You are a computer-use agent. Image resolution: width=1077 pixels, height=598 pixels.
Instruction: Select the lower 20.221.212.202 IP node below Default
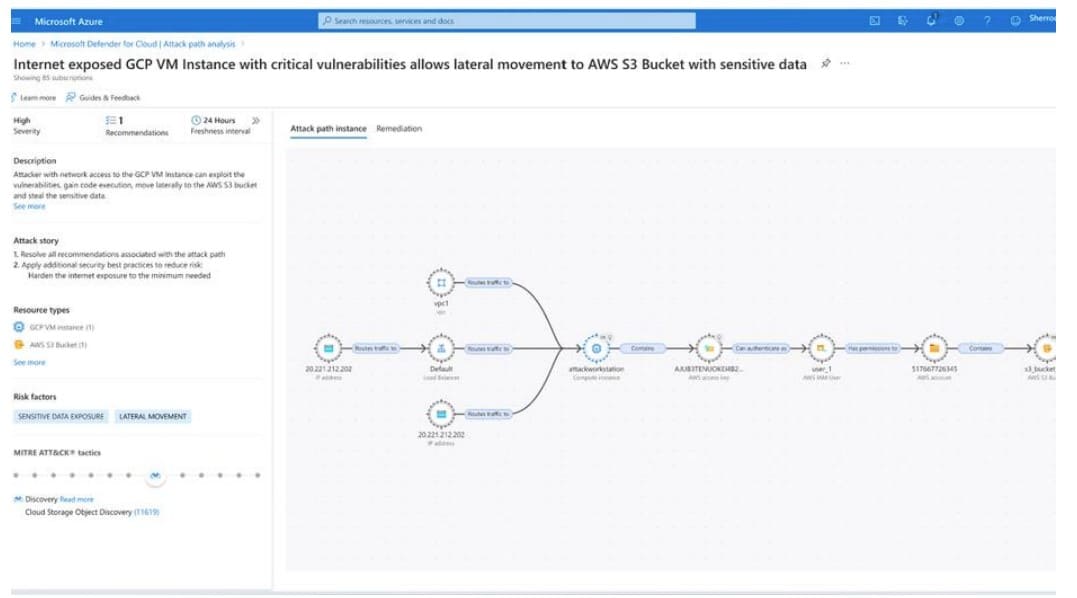click(441, 414)
